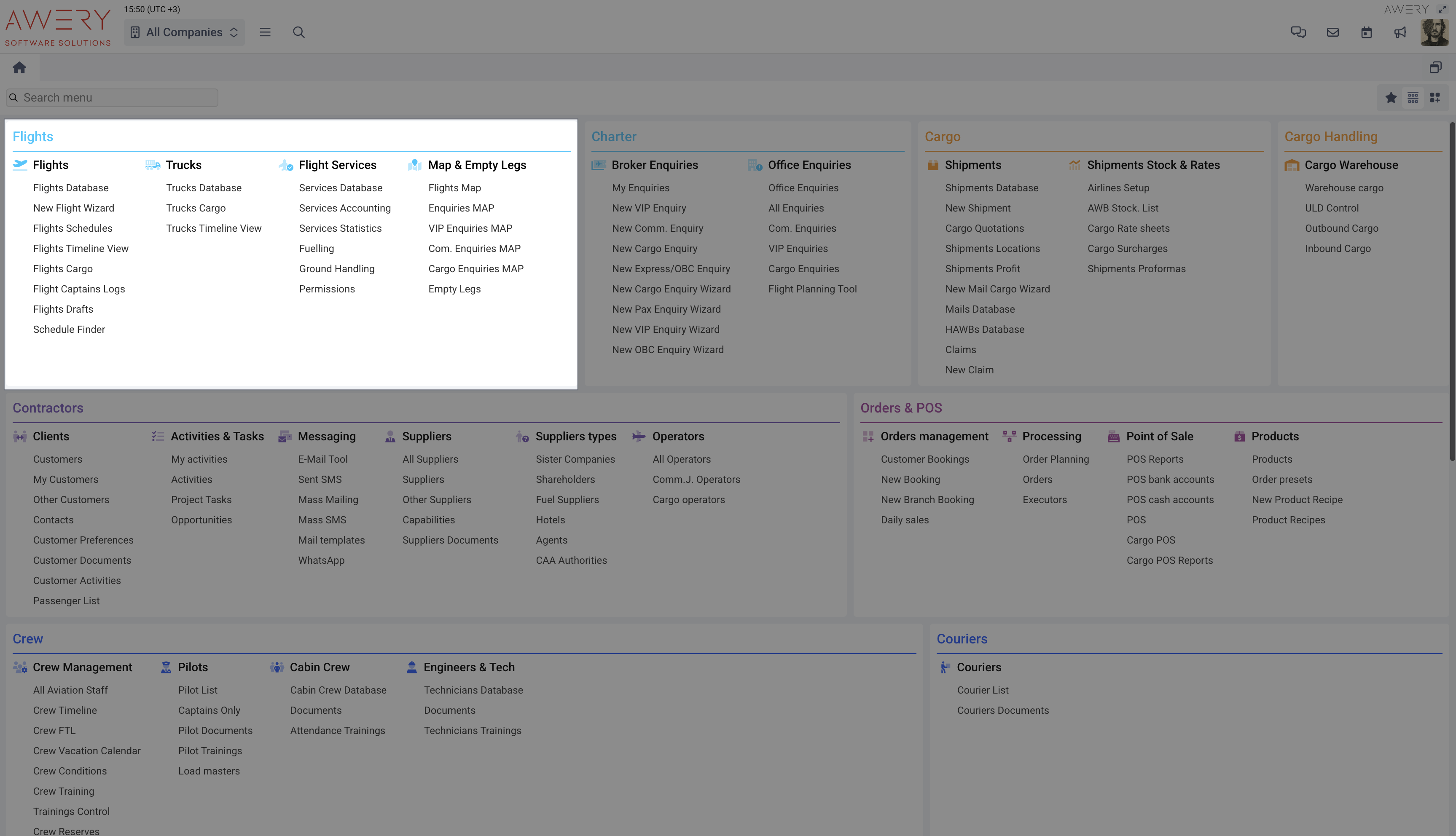Open the calendar icon in header
Screen dimensions: 1456x836
[1366, 32]
